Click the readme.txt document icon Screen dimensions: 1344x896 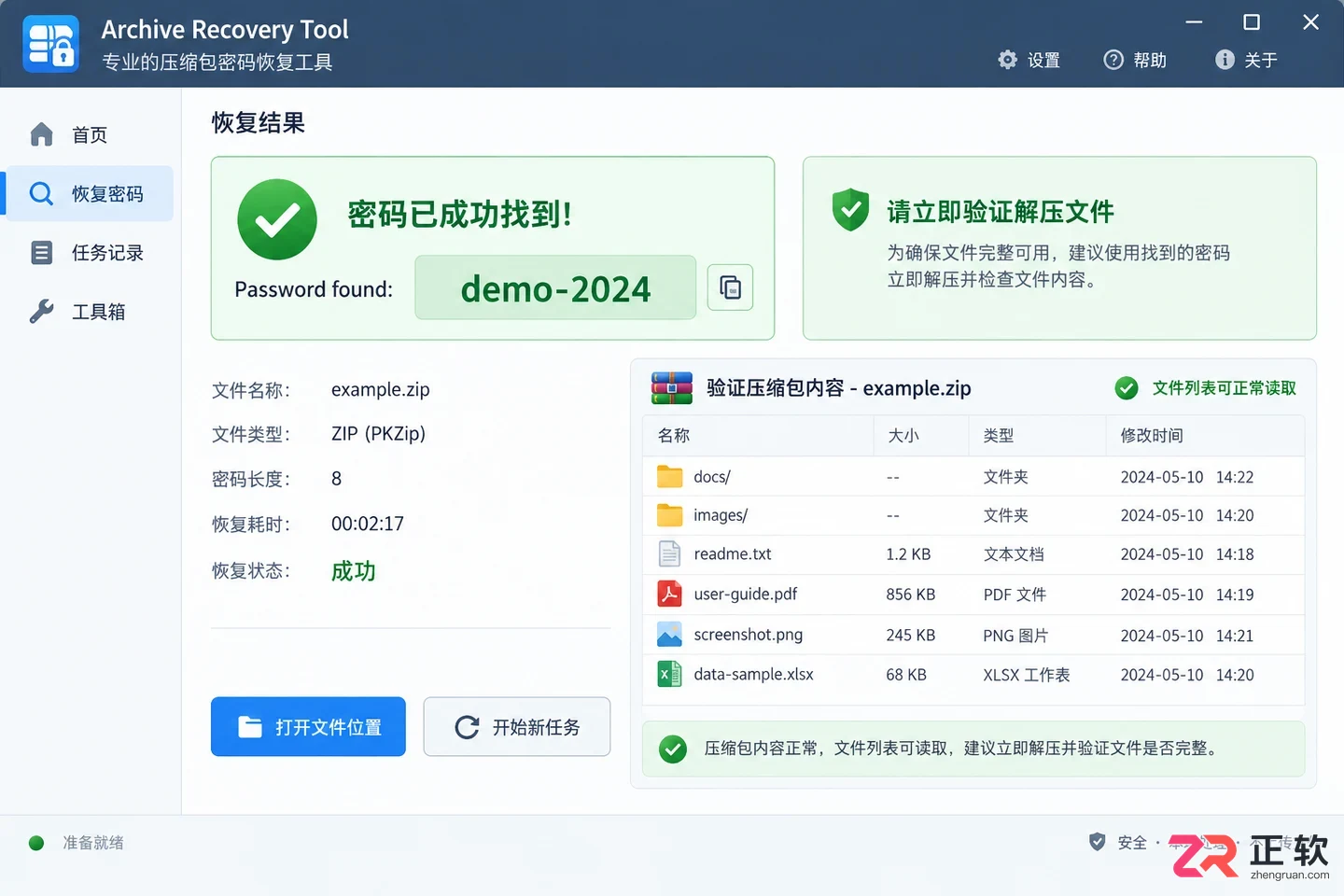pos(669,554)
